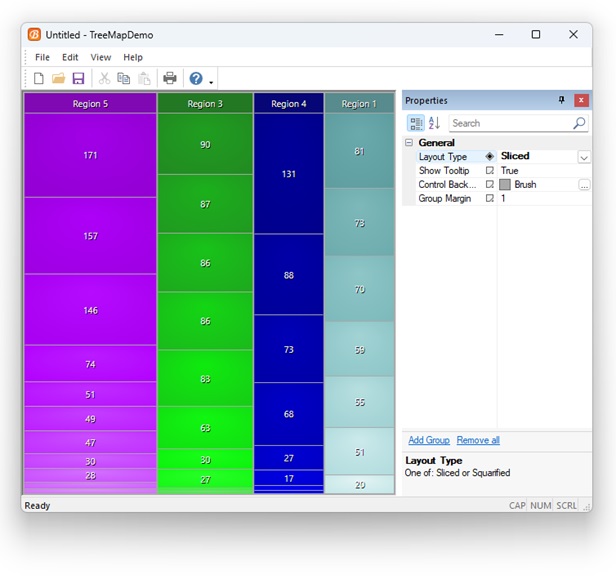Select the green 87 cell
This screenshot has height=579, width=616.
(205, 204)
